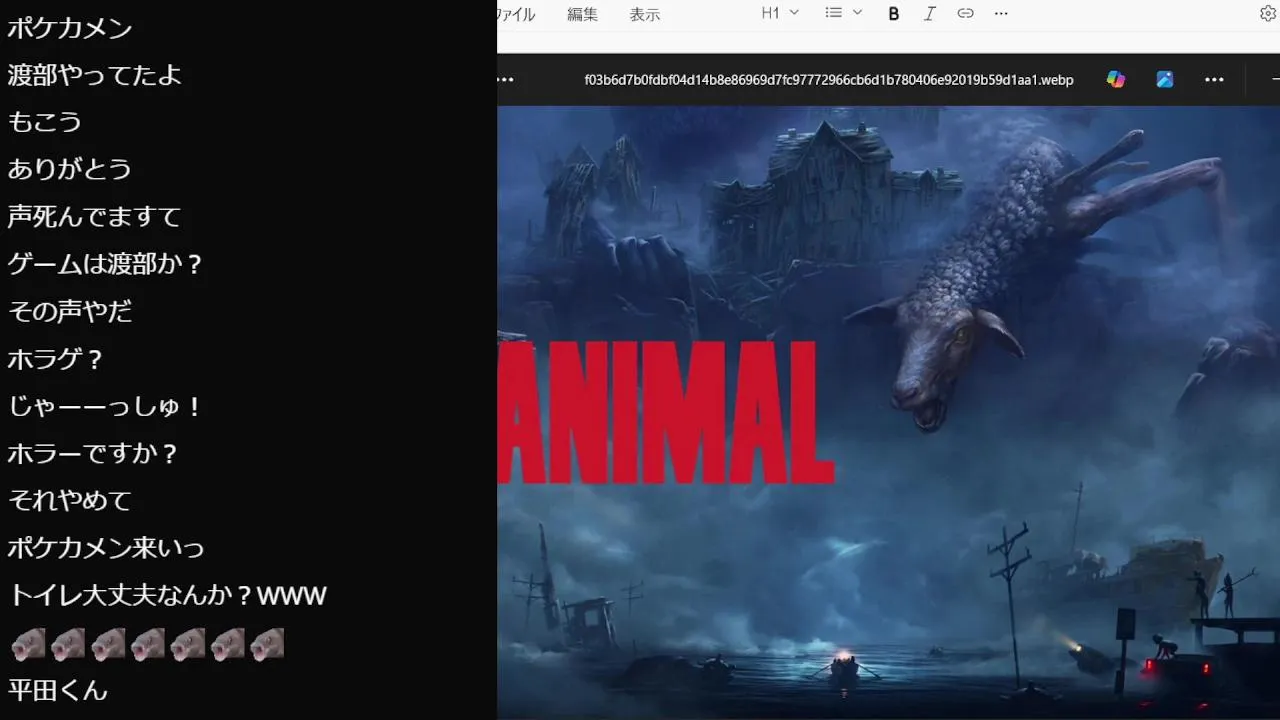
Task: Click chat comment ポケカメン来いっ
Action: point(106,547)
